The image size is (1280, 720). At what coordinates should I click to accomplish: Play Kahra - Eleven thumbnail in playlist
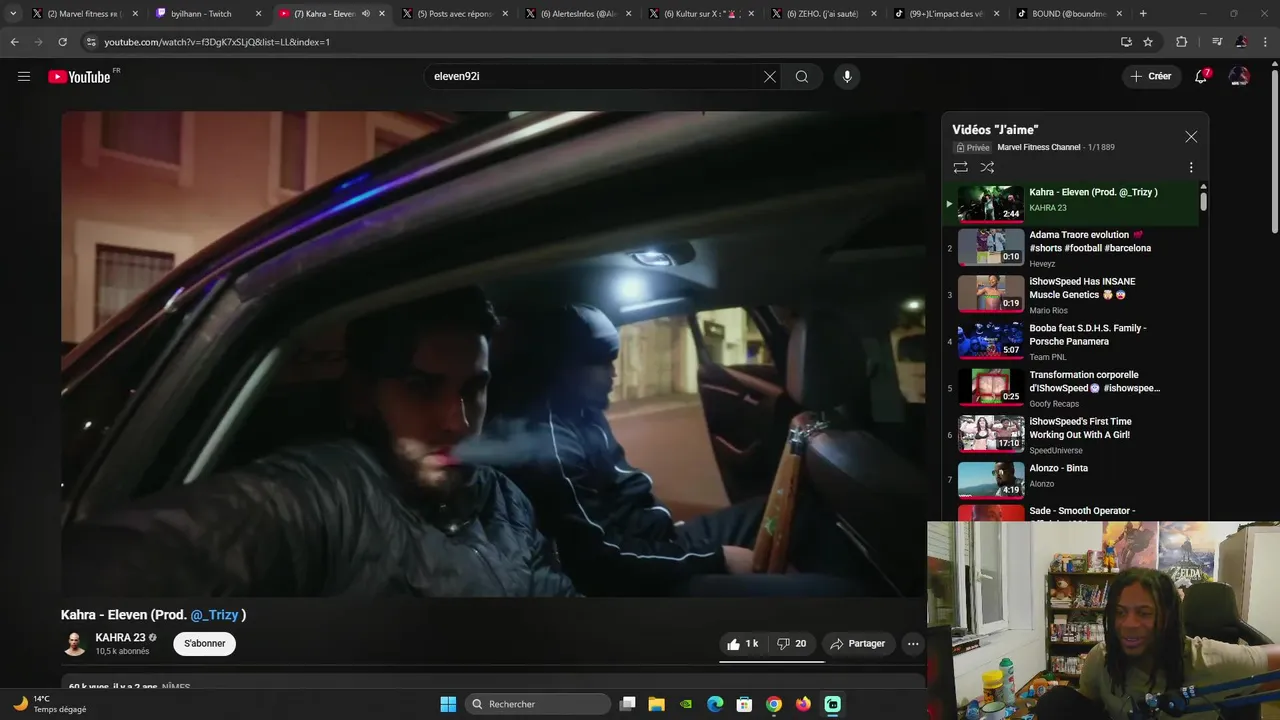[991, 204]
